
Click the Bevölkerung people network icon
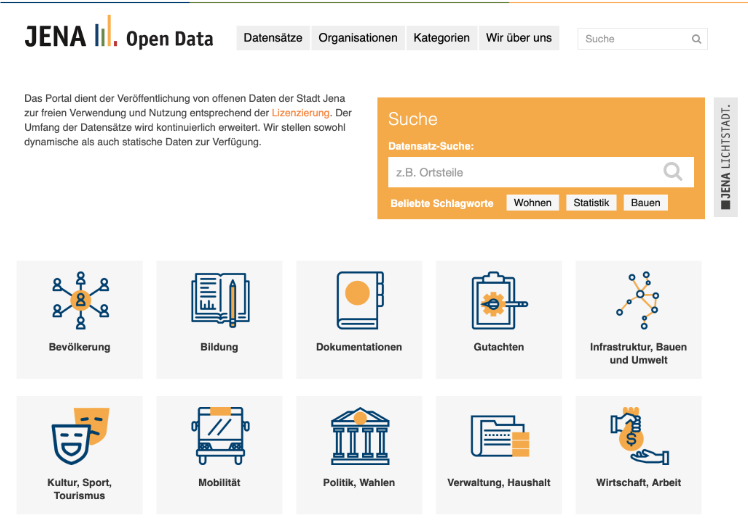click(x=80, y=299)
